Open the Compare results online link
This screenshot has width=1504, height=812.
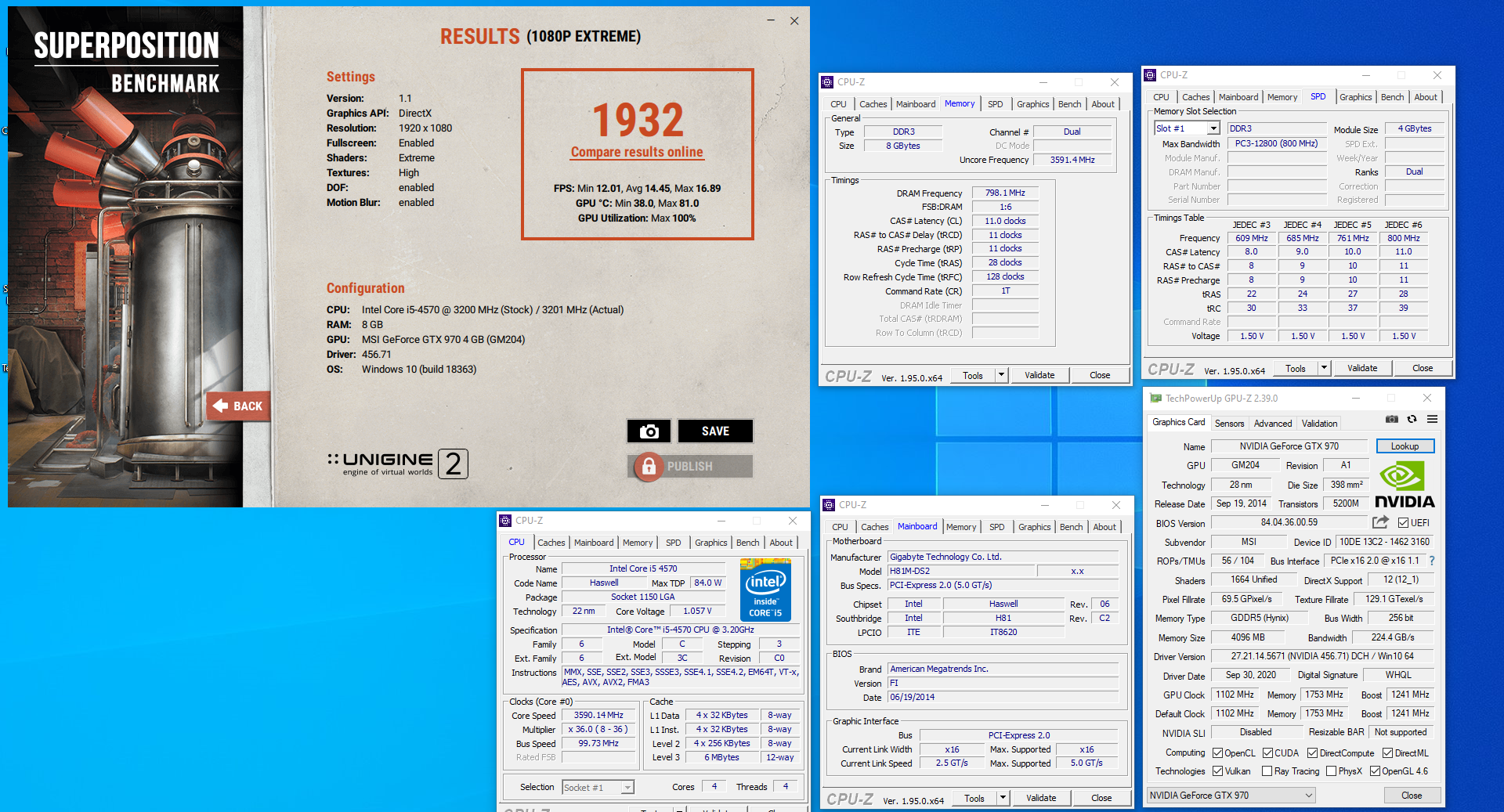coord(637,152)
